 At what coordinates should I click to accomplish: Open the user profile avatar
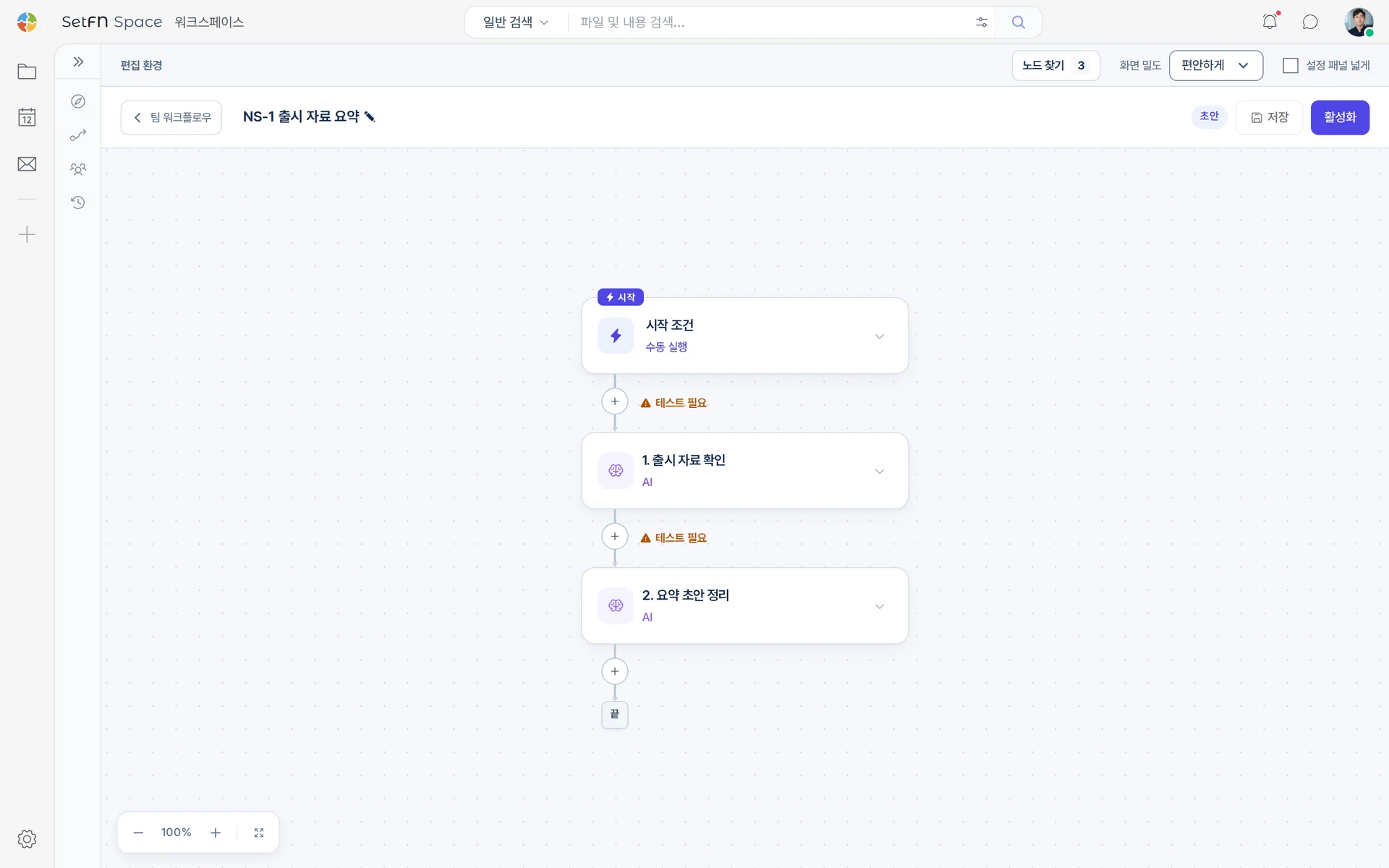(x=1359, y=22)
